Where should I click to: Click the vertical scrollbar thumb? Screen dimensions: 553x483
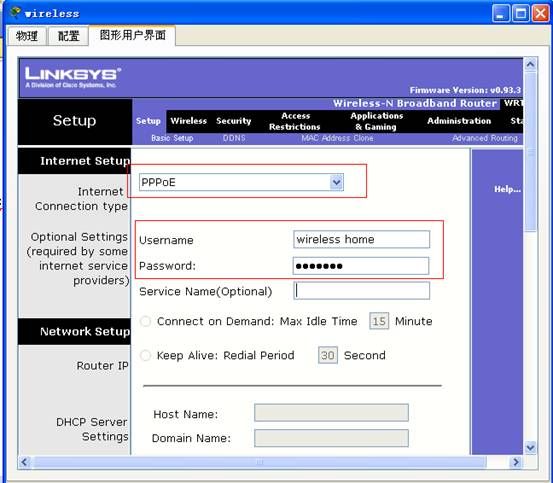pyautogui.click(x=530, y=152)
